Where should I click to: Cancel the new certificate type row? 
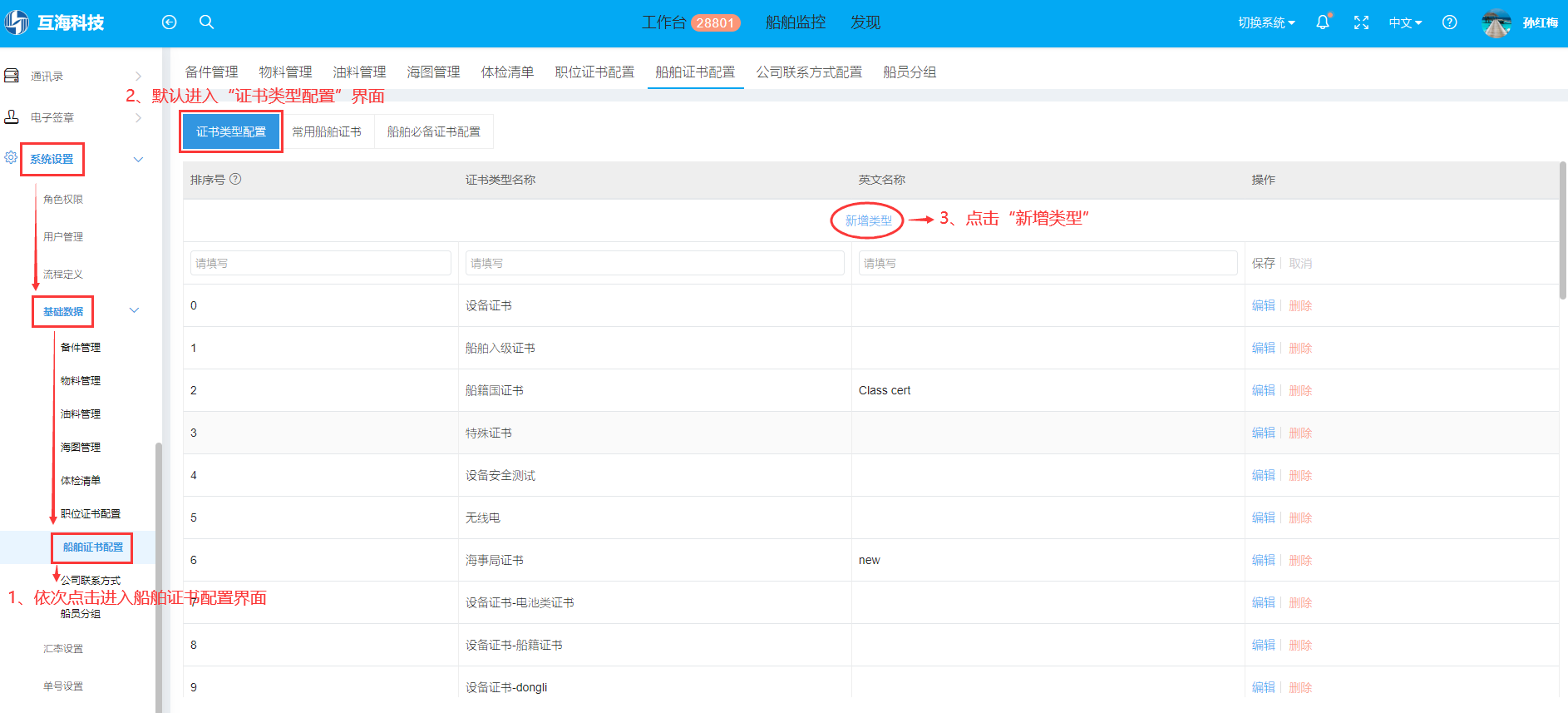point(1300,263)
